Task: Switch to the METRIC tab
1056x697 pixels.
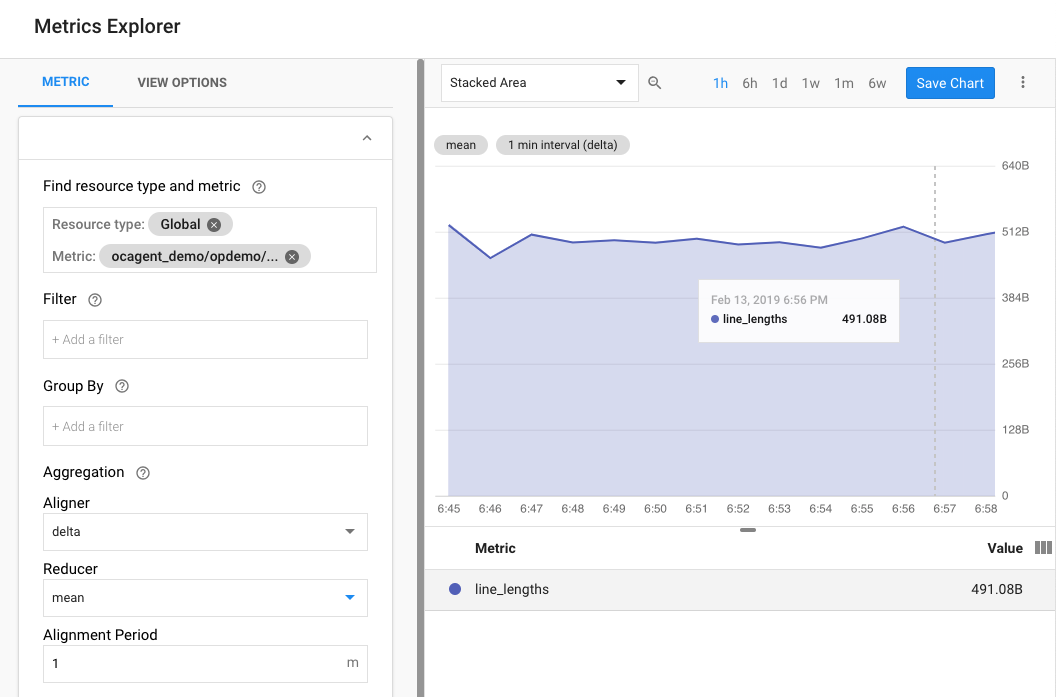Action: point(65,82)
